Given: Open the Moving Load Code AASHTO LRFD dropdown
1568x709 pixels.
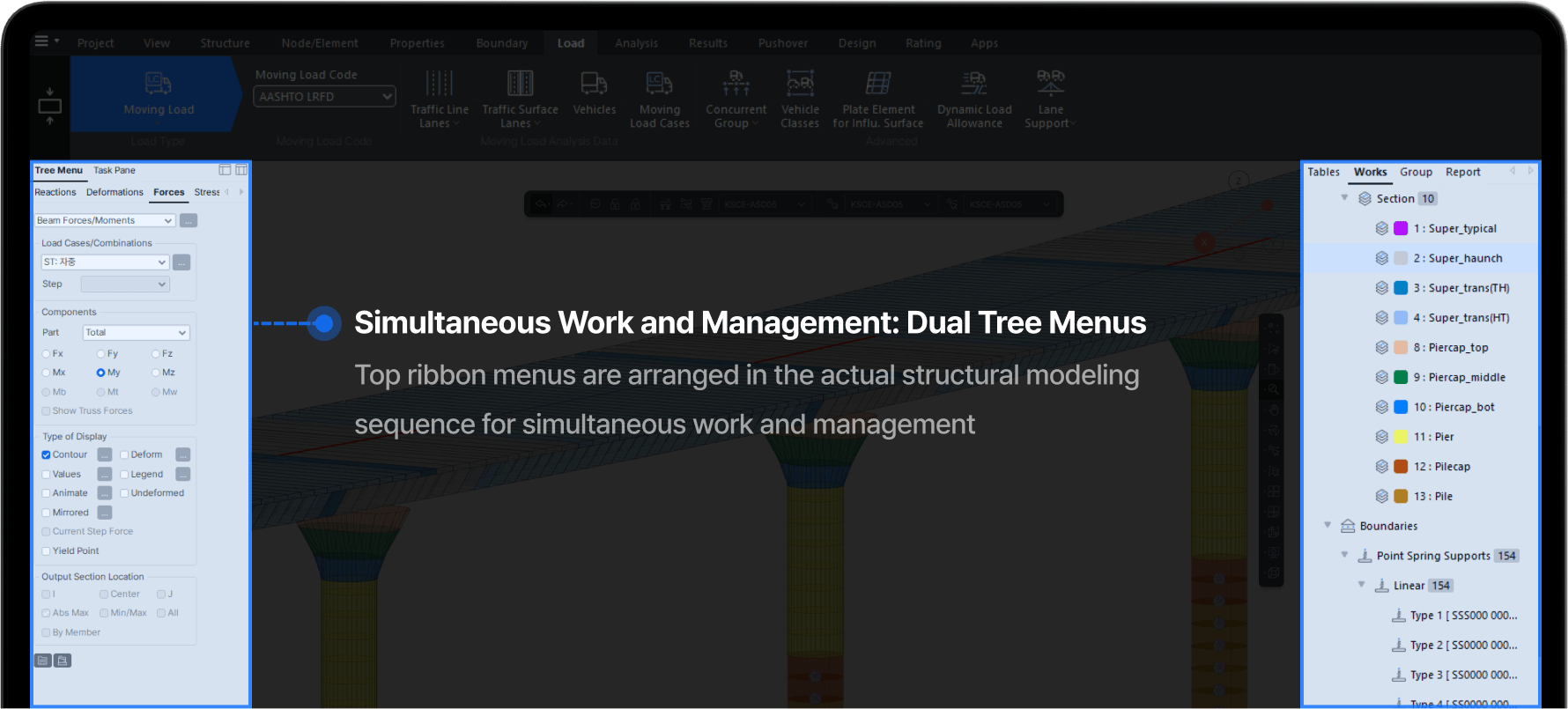Looking at the screenshot, I should click(x=324, y=97).
